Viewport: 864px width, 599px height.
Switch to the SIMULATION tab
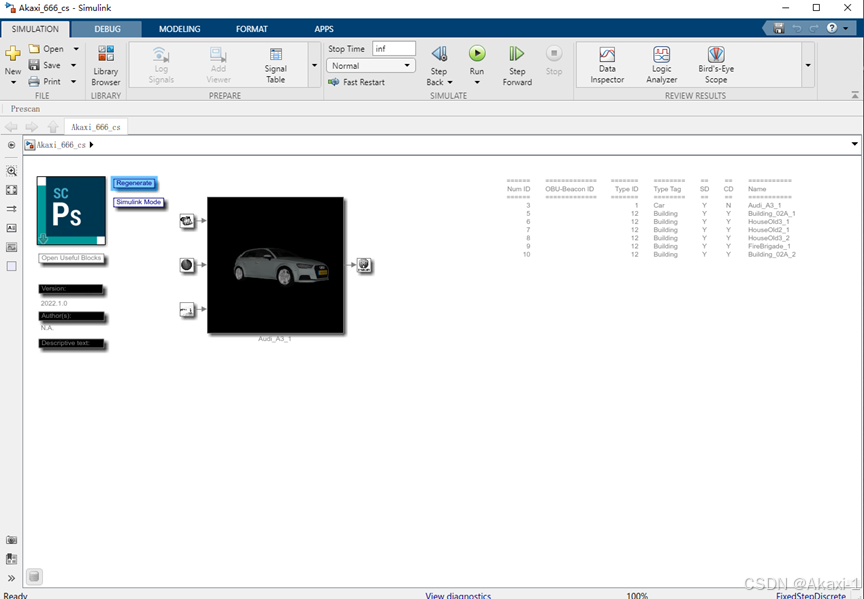[x=35, y=29]
